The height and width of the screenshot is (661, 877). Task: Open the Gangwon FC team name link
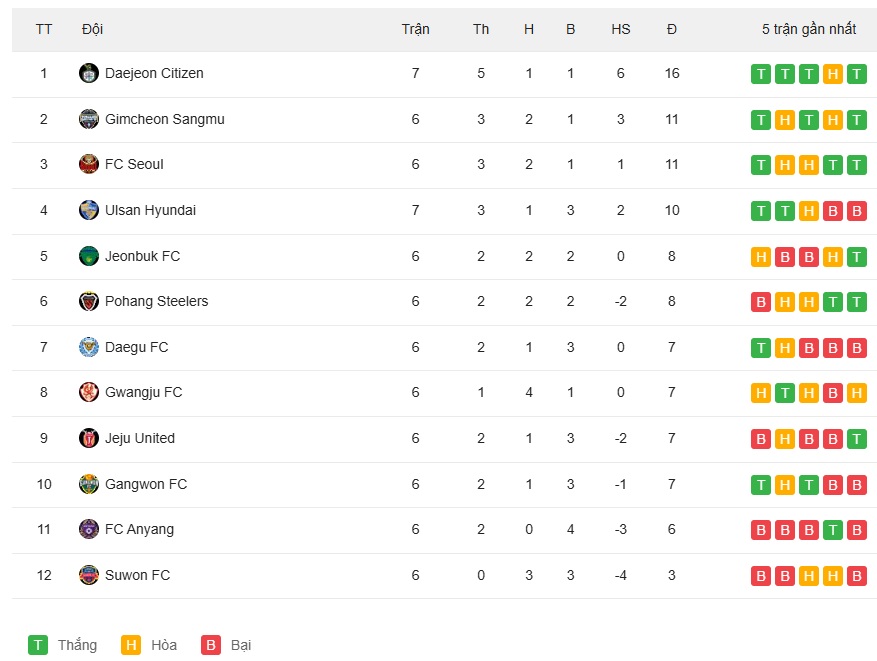tap(146, 484)
